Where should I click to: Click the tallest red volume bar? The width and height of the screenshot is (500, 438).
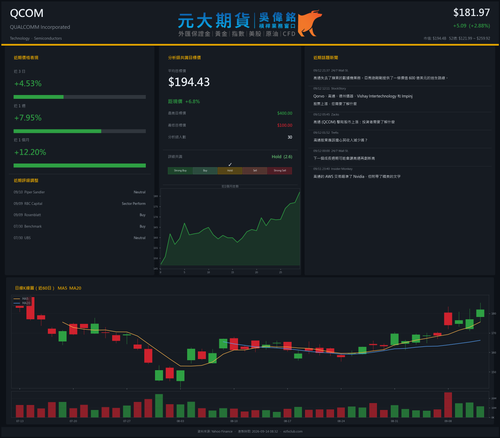click(448, 405)
